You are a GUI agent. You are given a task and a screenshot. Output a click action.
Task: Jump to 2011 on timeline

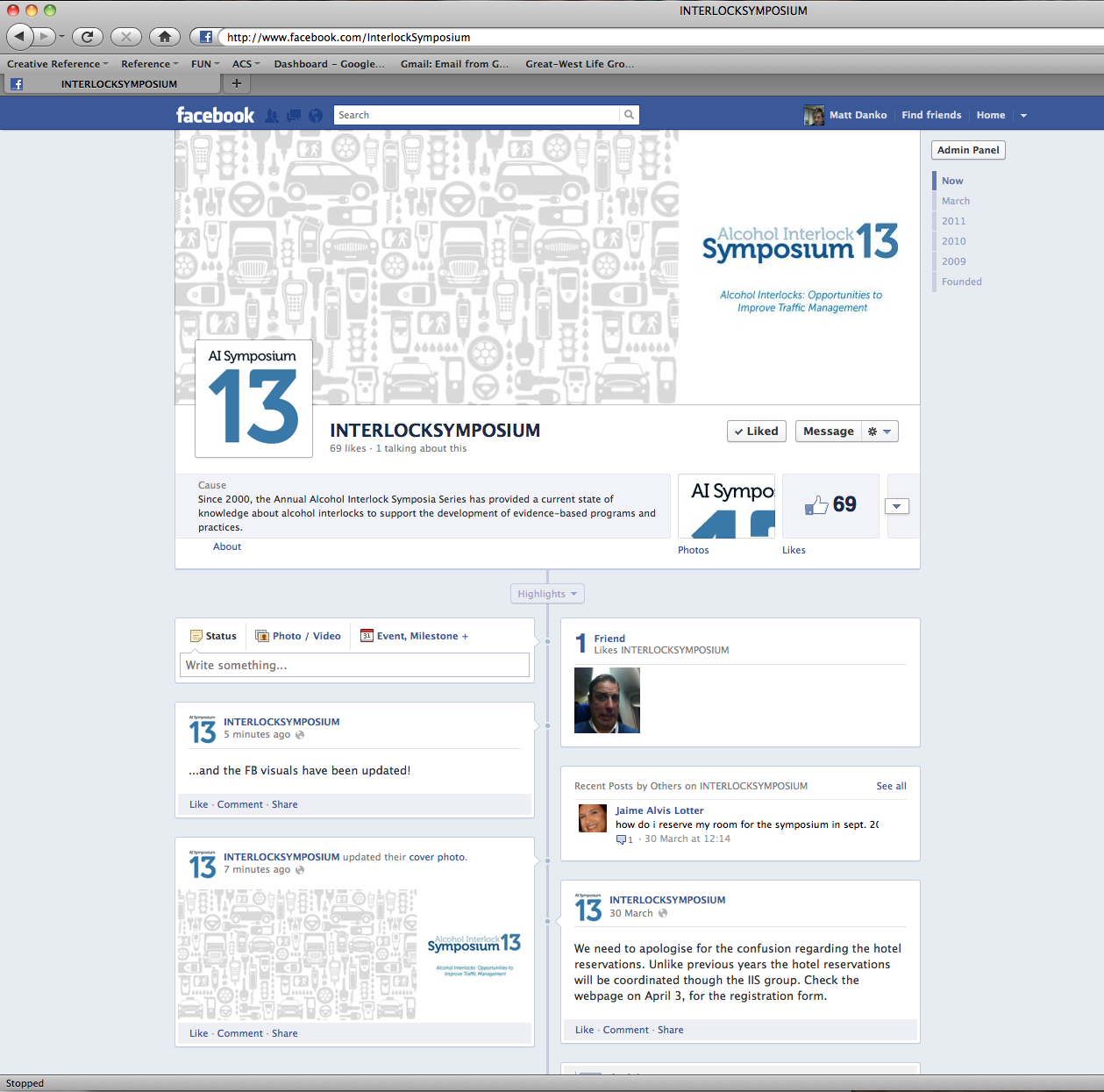pyautogui.click(x=954, y=221)
